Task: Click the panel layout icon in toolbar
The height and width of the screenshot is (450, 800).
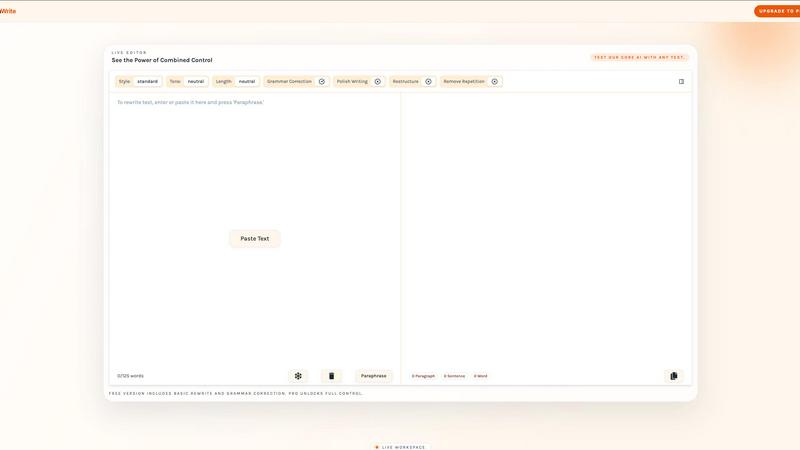Action: pos(681,82)
